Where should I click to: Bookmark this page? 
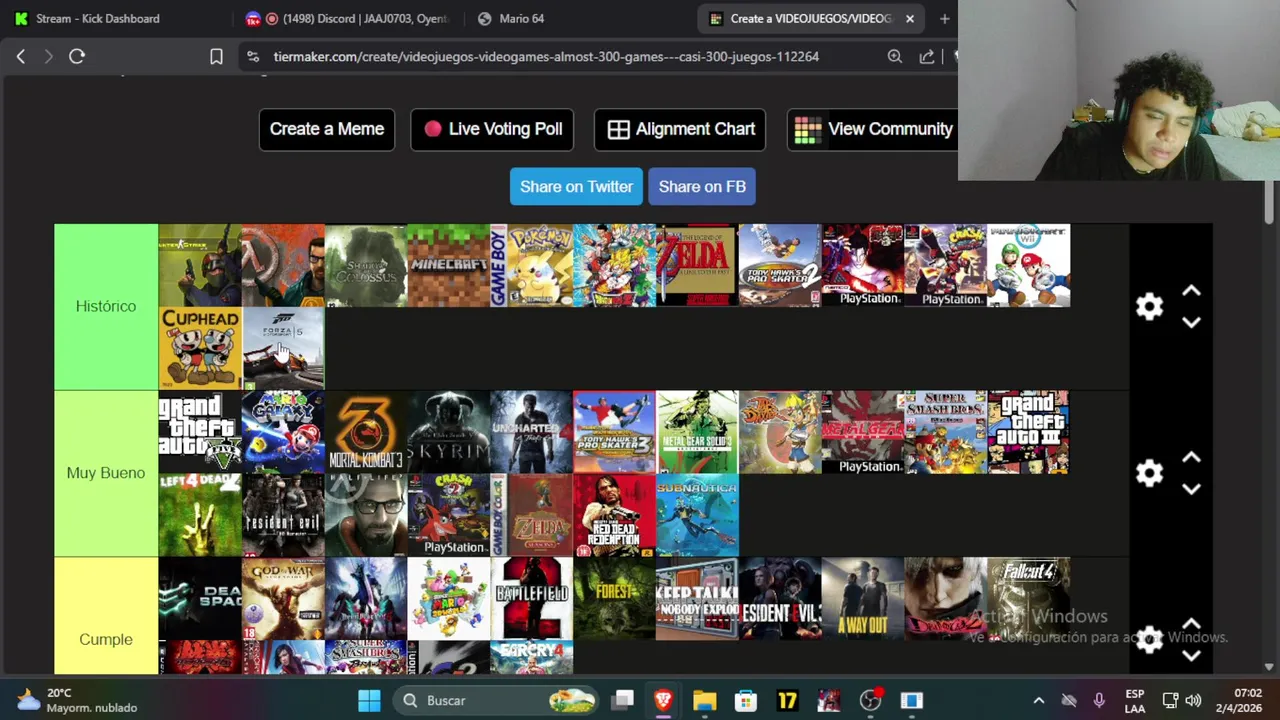pos(216,57)
